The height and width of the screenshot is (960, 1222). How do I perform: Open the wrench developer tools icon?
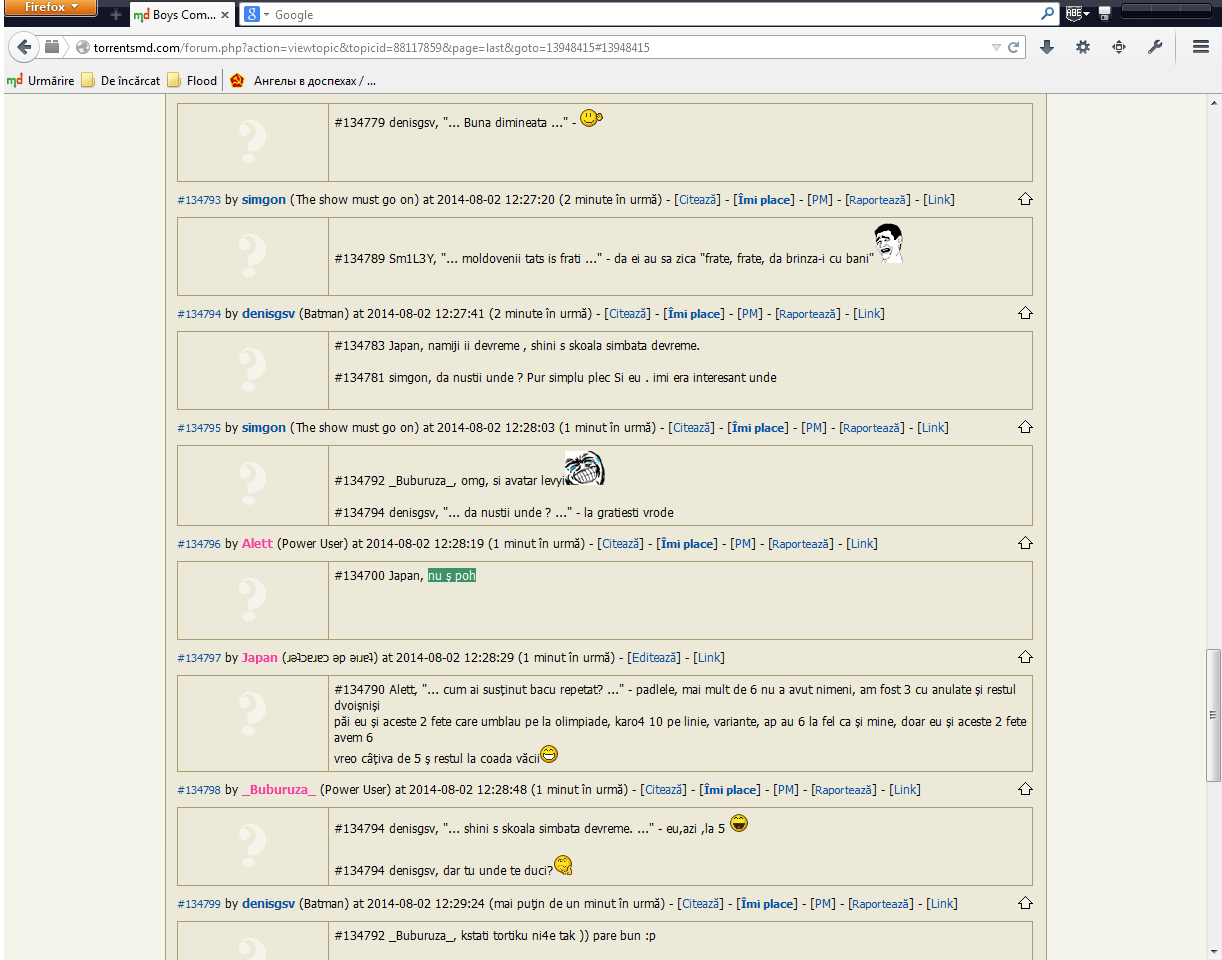(x=1155, y=47)
